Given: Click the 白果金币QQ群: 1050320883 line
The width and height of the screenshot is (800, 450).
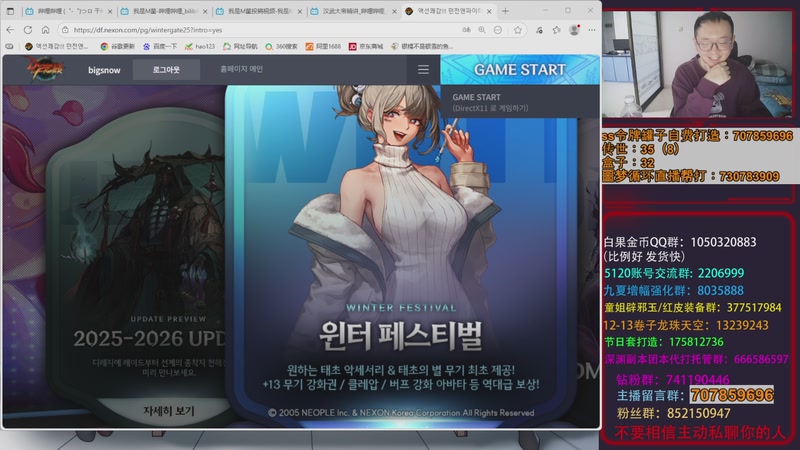Looking at the screenshot, I should pos(680,242).
